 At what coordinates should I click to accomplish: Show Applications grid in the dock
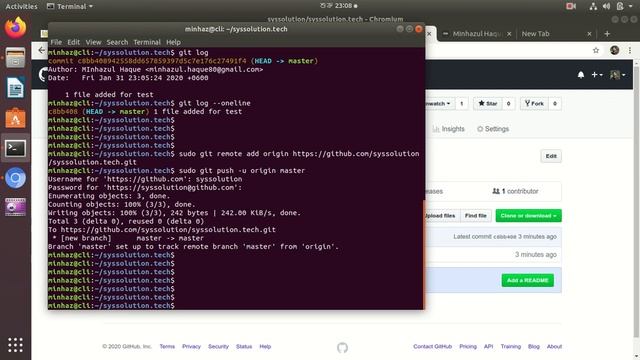(x=15, y=345)
